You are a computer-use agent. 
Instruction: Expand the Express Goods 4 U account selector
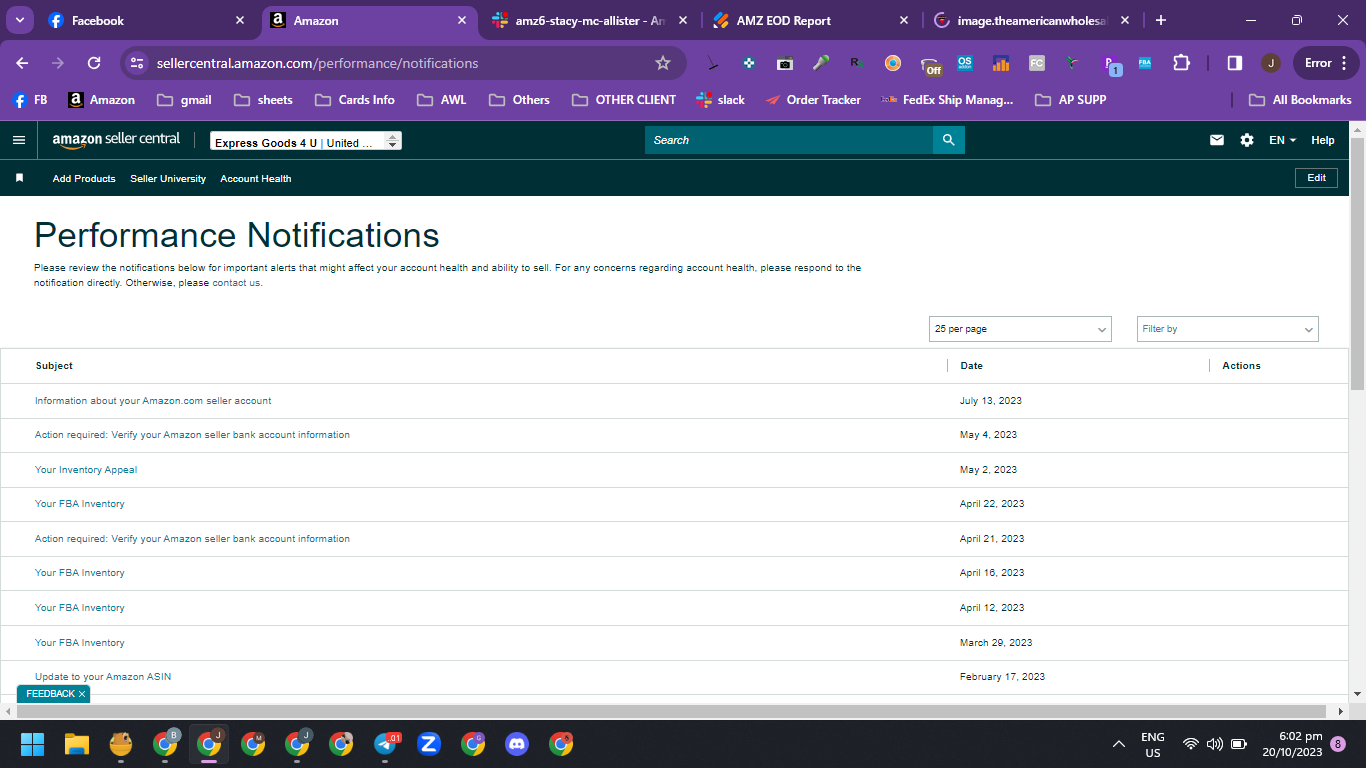pyautogui.click(x=306, y=142)
